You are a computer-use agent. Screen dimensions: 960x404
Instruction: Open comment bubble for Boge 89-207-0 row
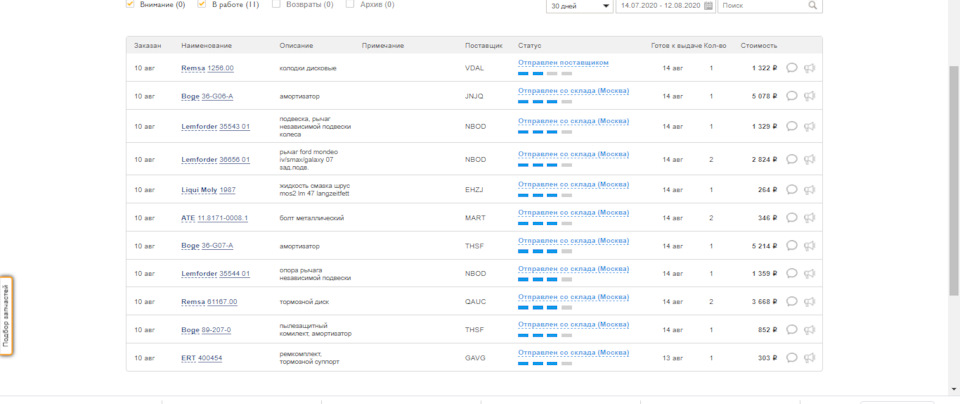click(x=791, y=329)
